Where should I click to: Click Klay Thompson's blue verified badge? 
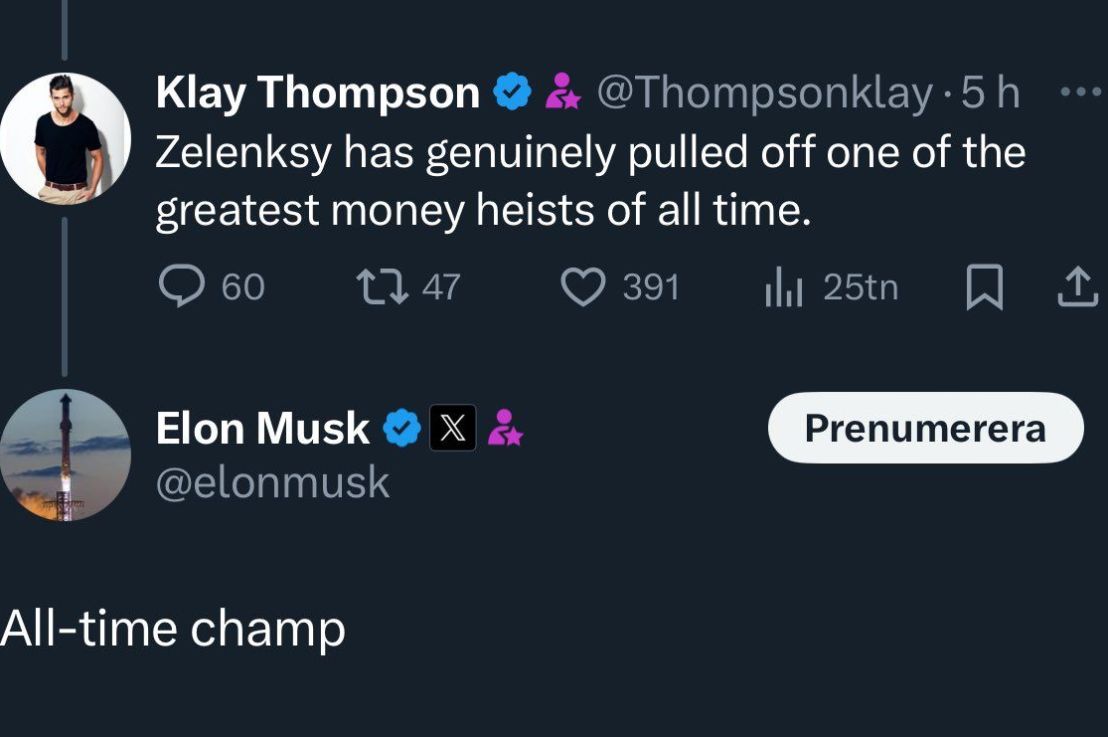coord(510,90)
